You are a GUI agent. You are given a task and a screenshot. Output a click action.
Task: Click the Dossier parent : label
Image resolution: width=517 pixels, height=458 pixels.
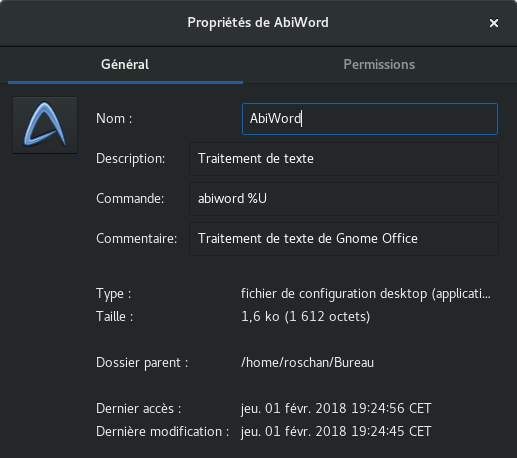click(x=142, y=363)
